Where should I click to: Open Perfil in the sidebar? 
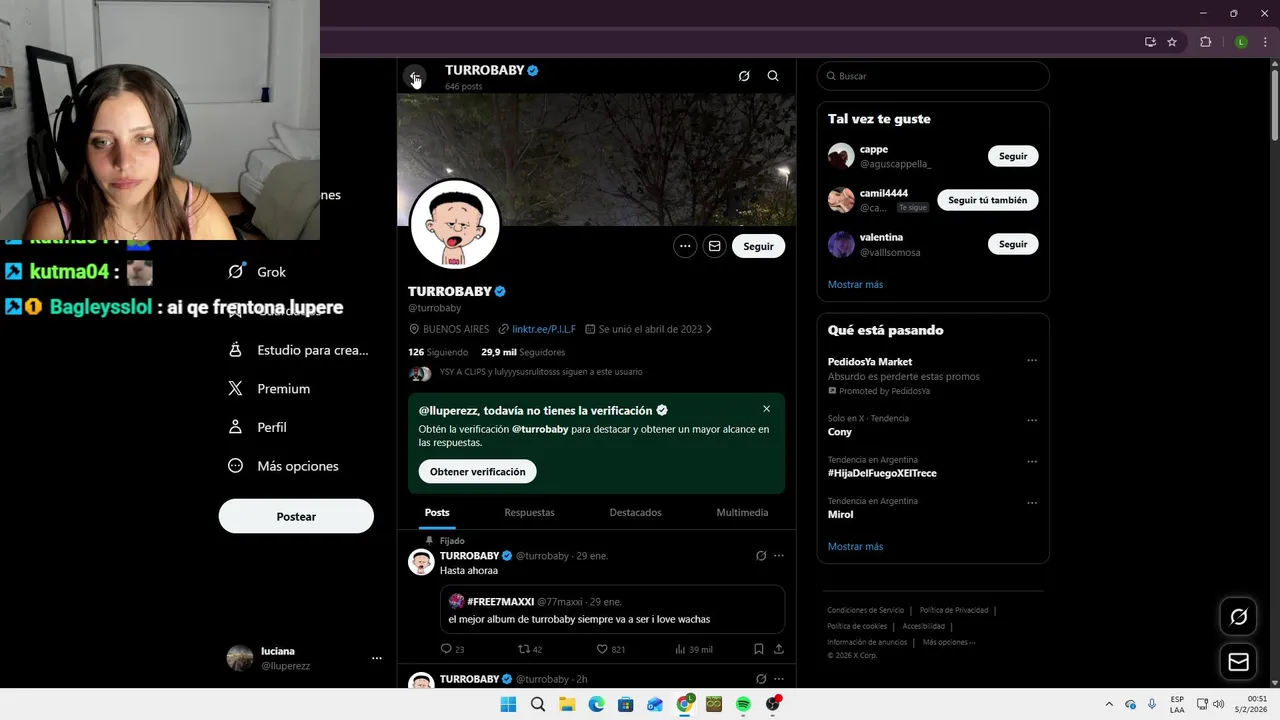[258, 427]
